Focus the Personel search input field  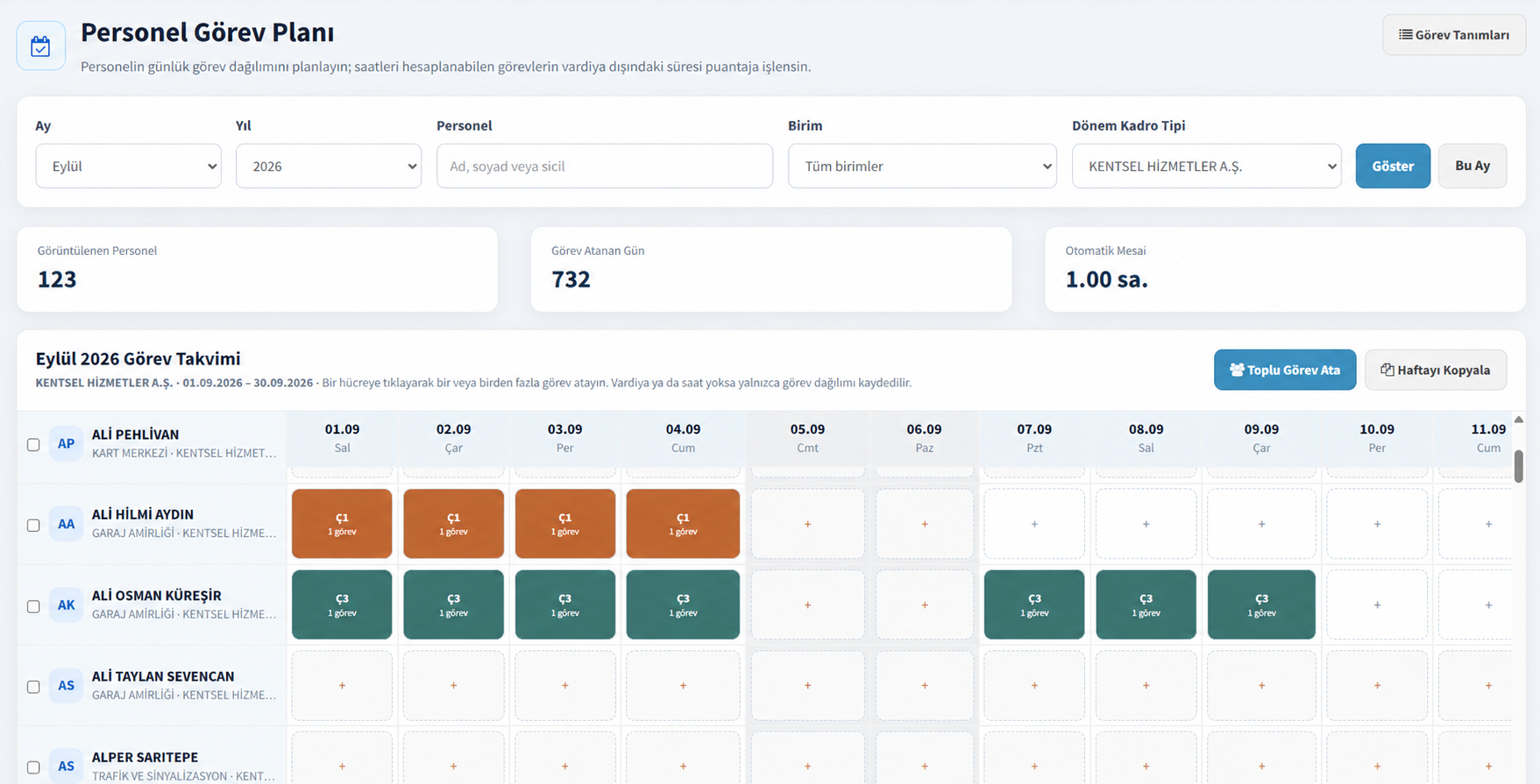point(605,166)
